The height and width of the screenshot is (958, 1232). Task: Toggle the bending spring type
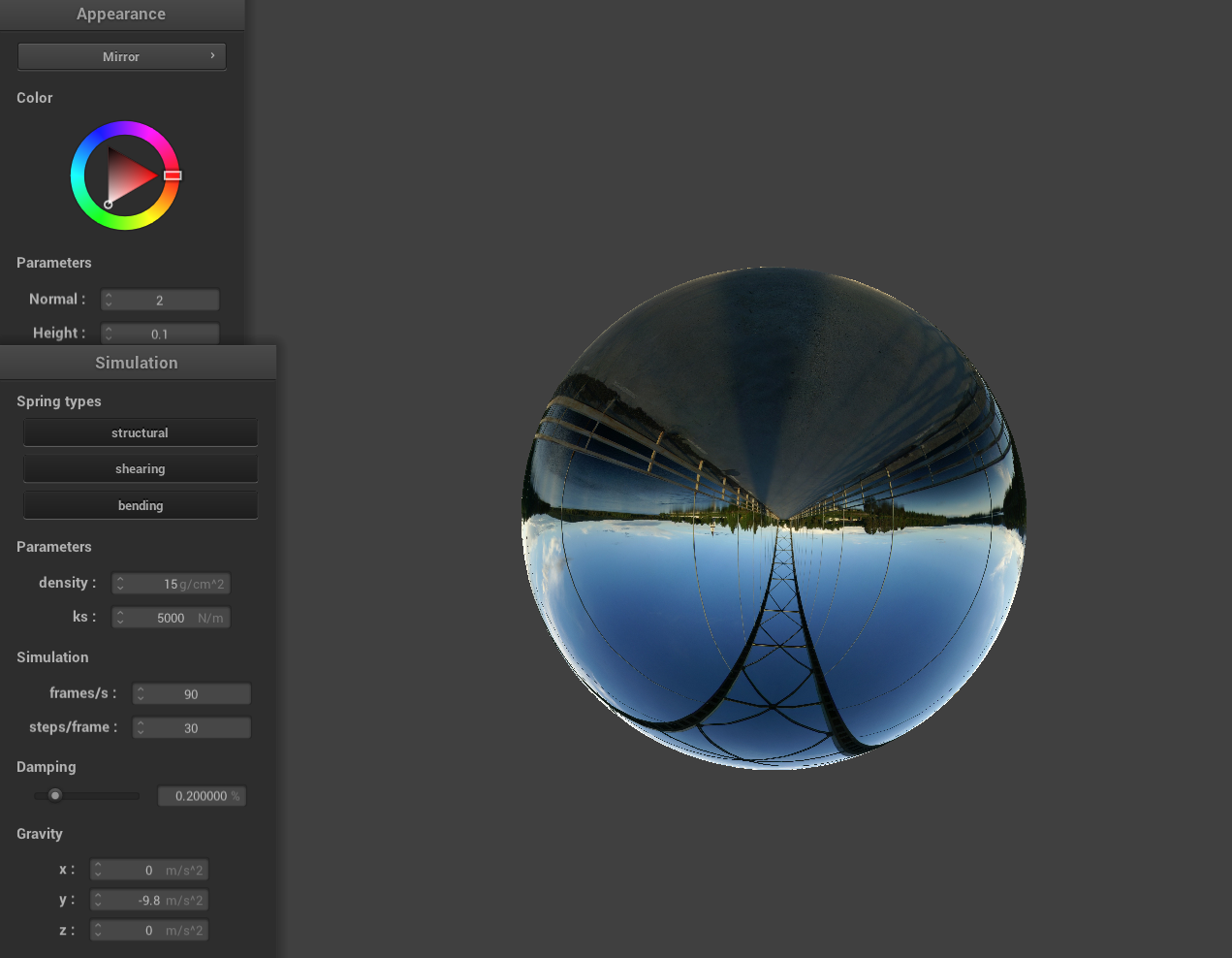tap(140, 505)
